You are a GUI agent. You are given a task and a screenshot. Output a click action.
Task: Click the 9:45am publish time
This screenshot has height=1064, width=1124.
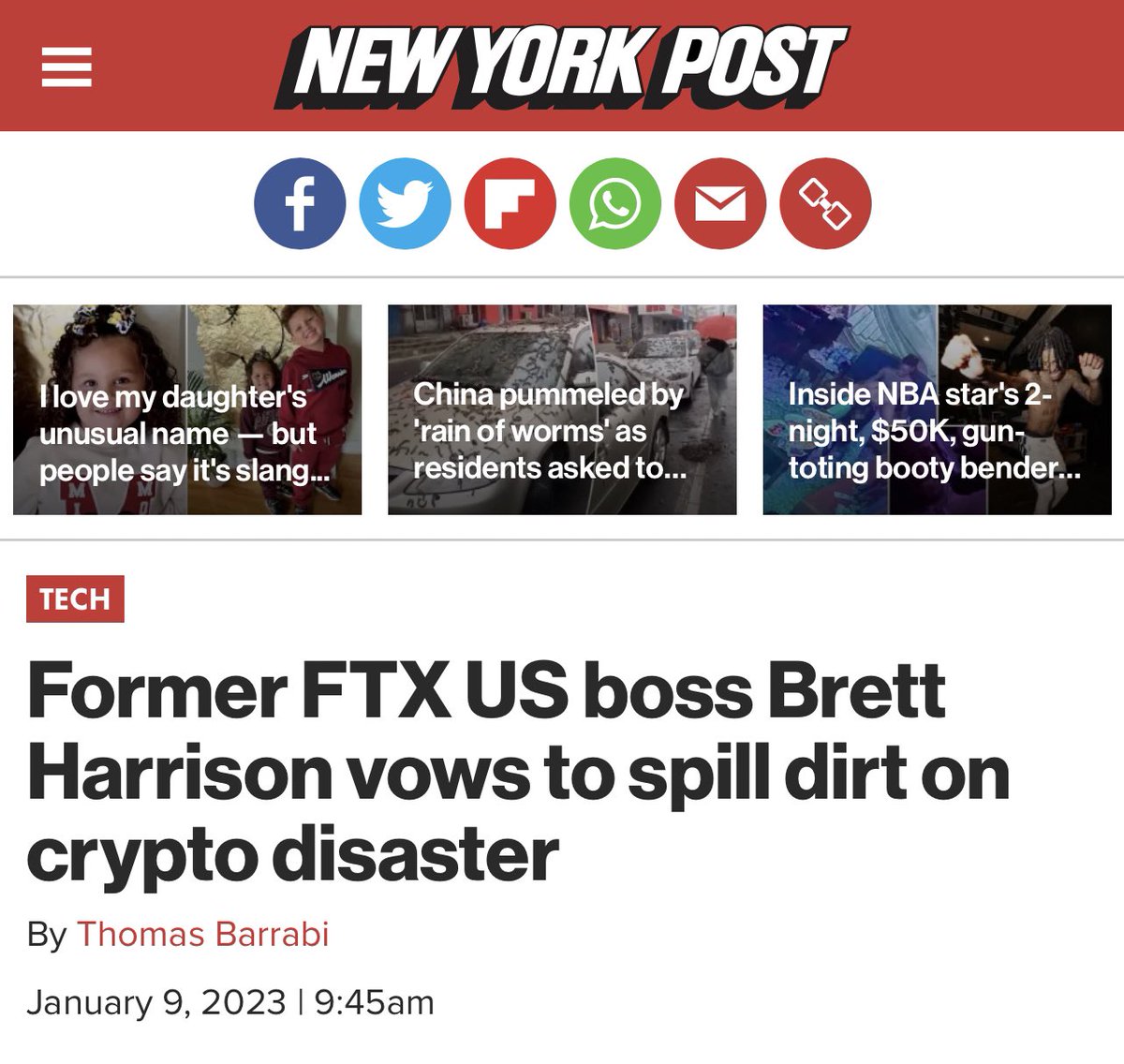[x=374, y=1002]
